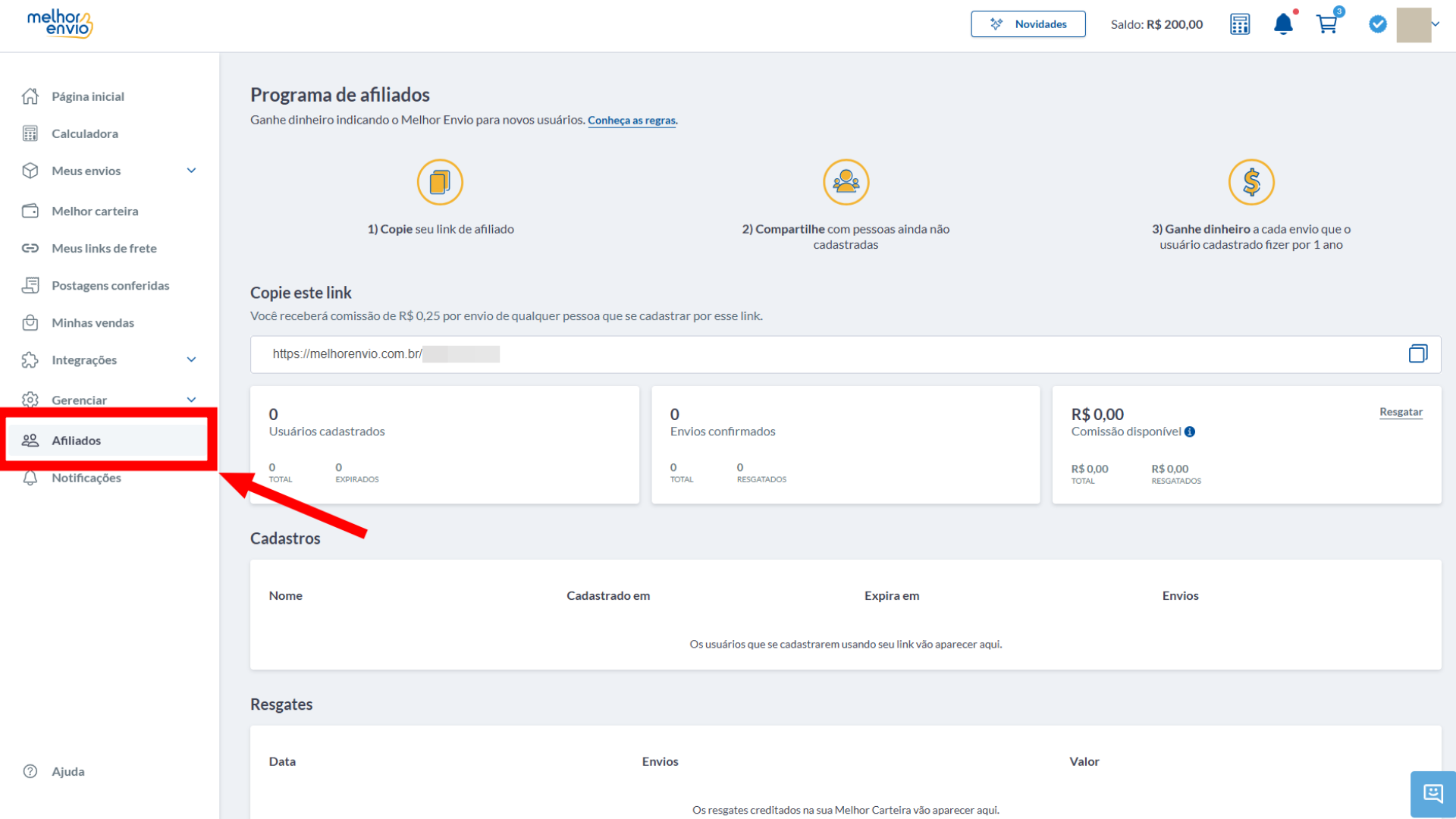This screenshot has height=819, width=1456.
Task: Click the Saldo R$ 200,00 balance
Action: (1156, 24)
